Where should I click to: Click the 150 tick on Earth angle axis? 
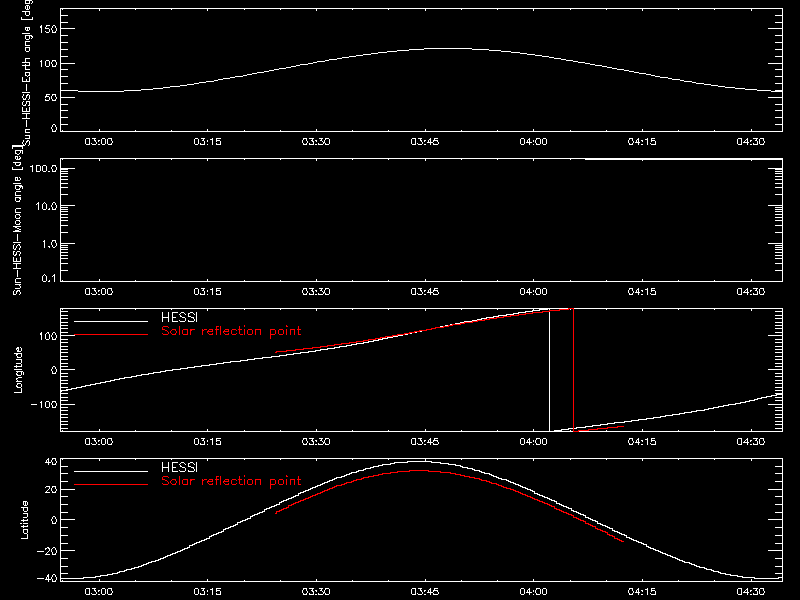point(48,30)
